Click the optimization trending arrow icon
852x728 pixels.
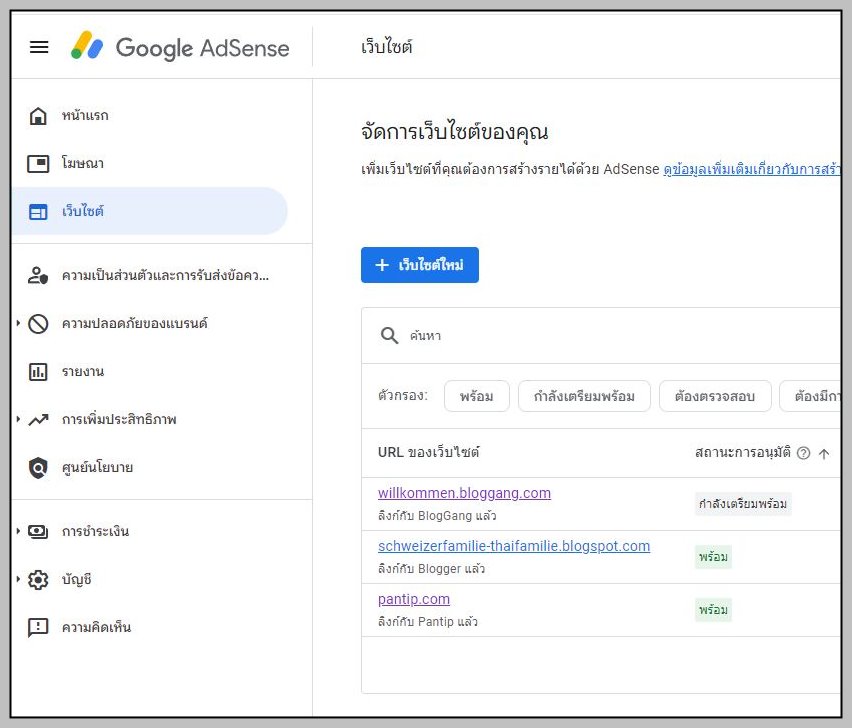(x=38, y=419)
